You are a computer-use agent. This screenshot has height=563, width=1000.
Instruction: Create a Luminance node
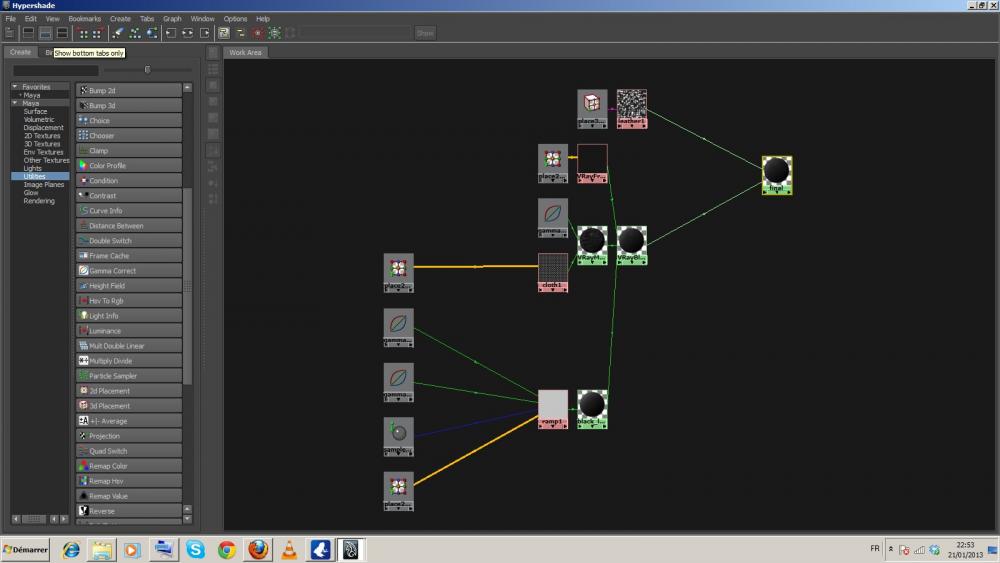coord(129,331)
